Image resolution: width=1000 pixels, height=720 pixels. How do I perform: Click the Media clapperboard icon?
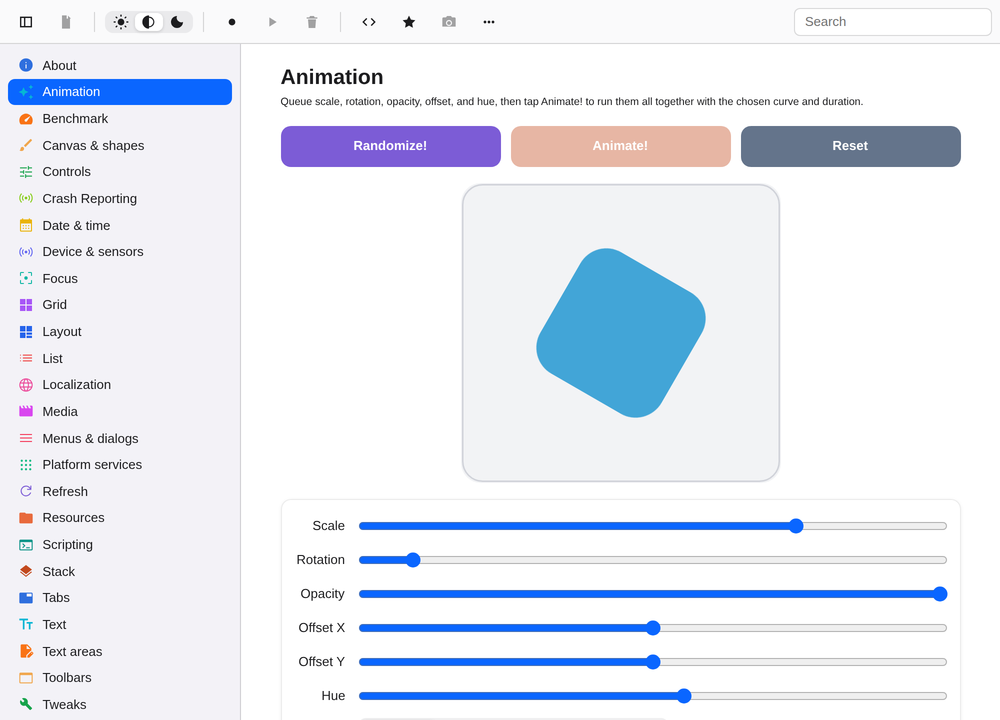(x=26, y=411)
